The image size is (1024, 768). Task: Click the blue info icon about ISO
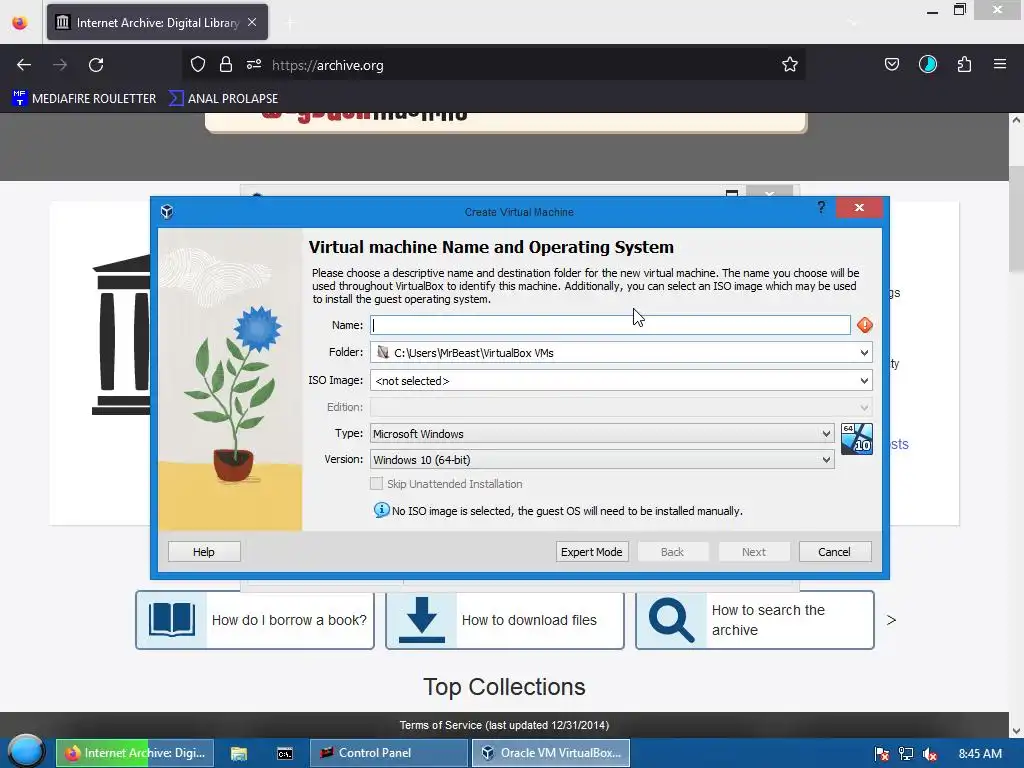[381, 510]
